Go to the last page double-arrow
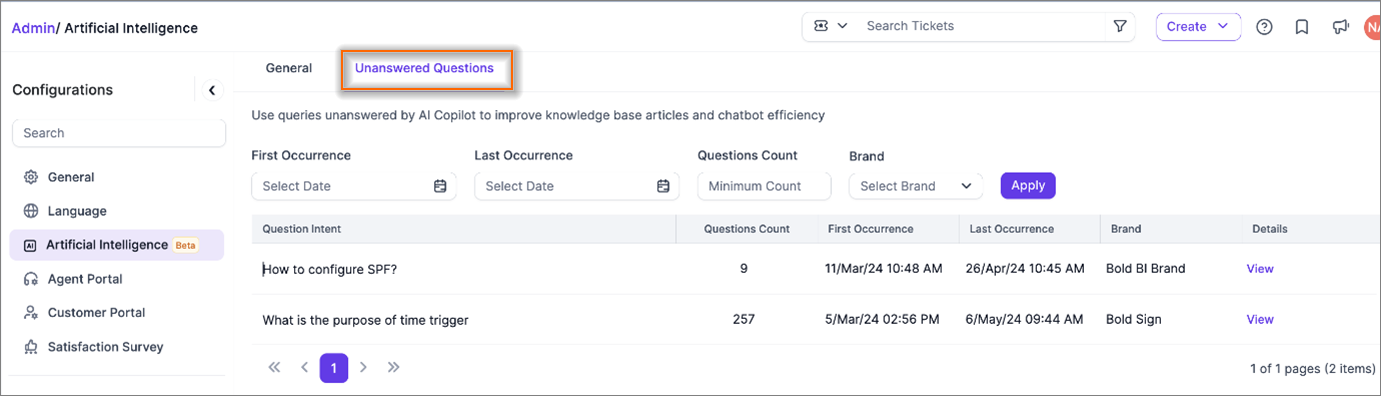 (393, 368)
